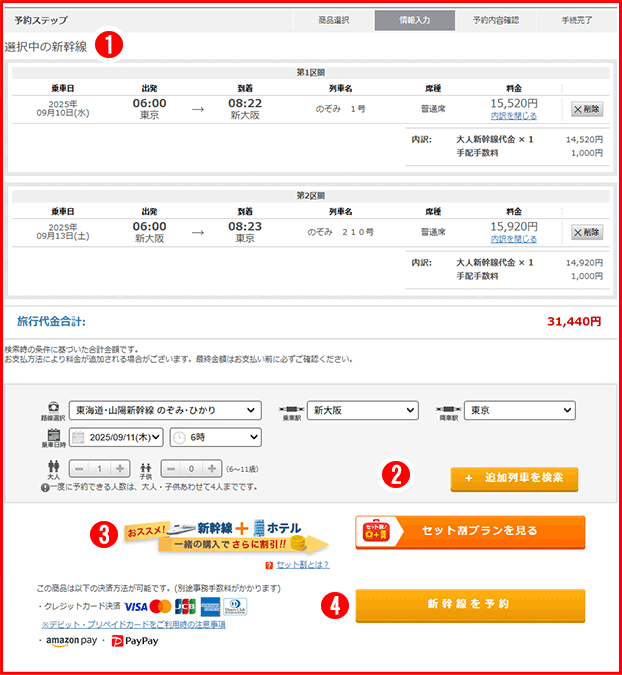
Task: Click the Diners Club logo
Action: click(x=235, y=607)
